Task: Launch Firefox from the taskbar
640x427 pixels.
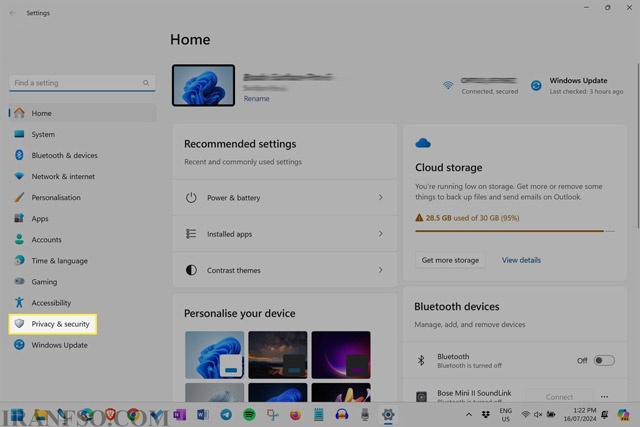Action: (296, 415)
